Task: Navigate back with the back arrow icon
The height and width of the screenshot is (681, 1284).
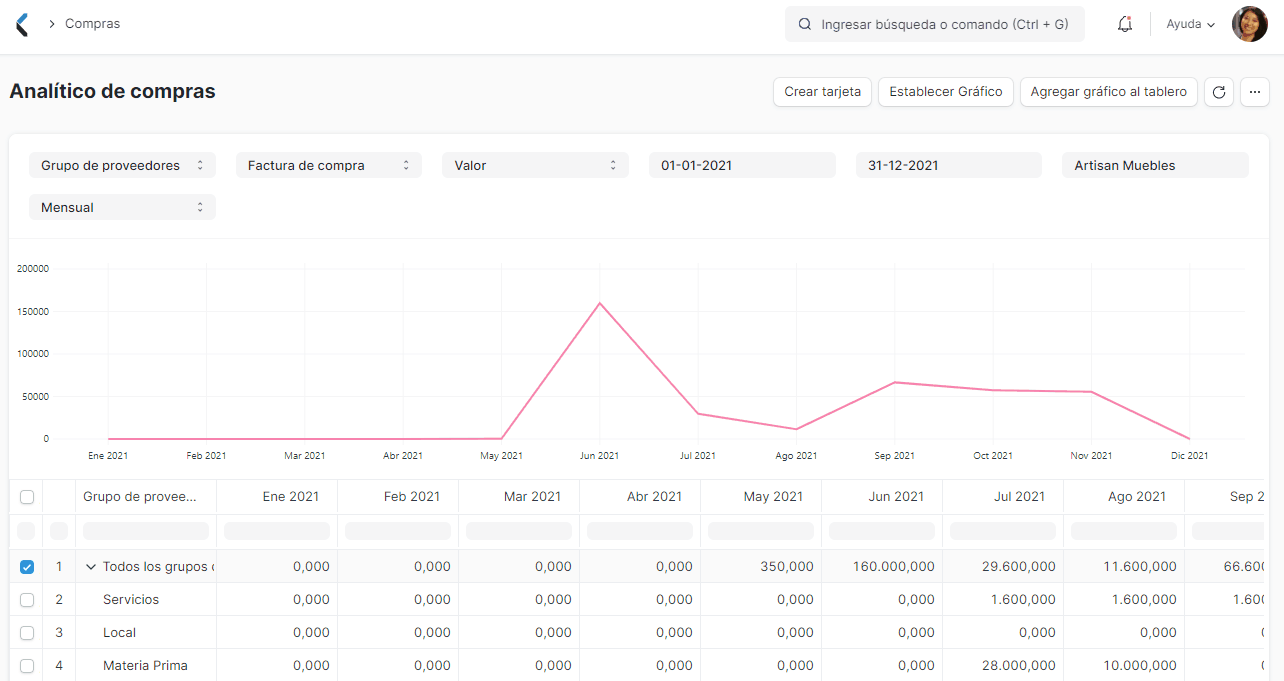Action: (20, 23)
